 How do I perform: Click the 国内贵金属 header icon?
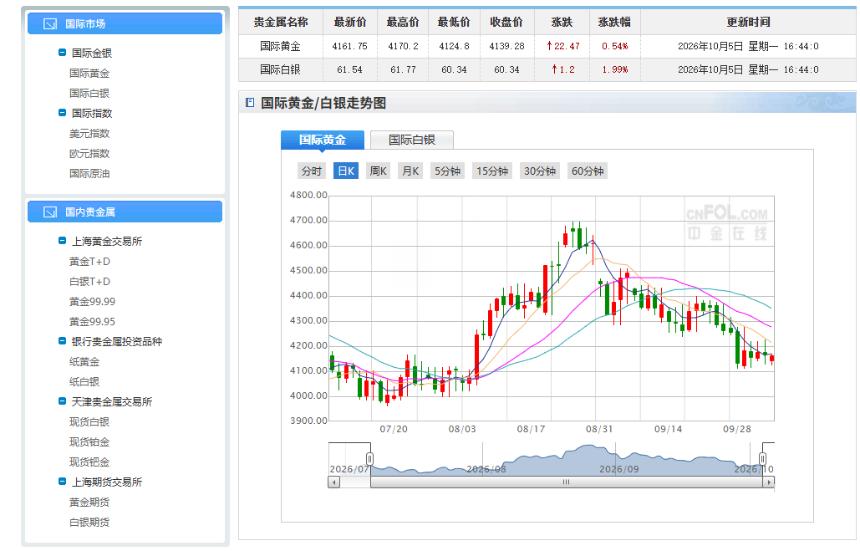[x=50, y=212]
